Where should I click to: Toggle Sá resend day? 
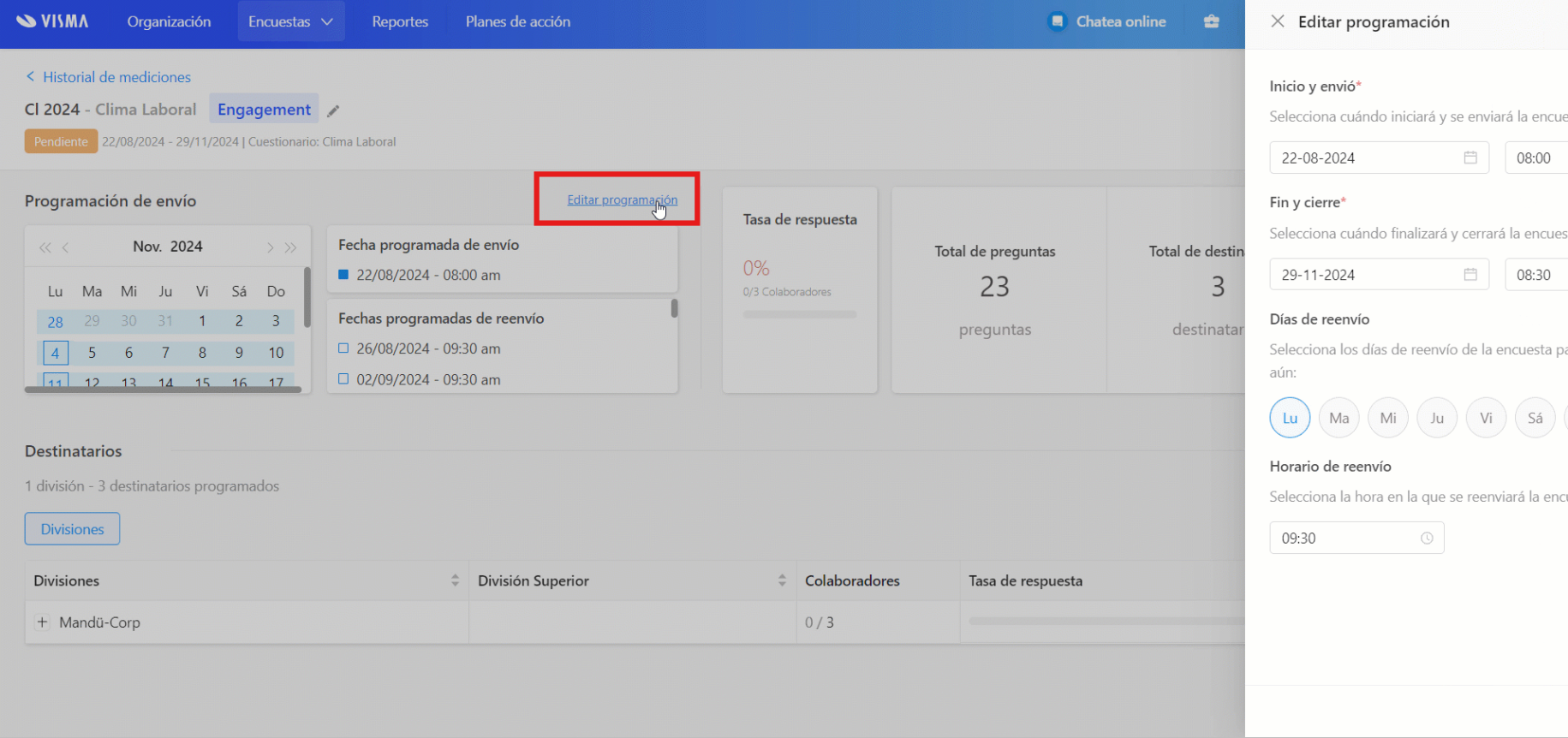point(1535,418)
